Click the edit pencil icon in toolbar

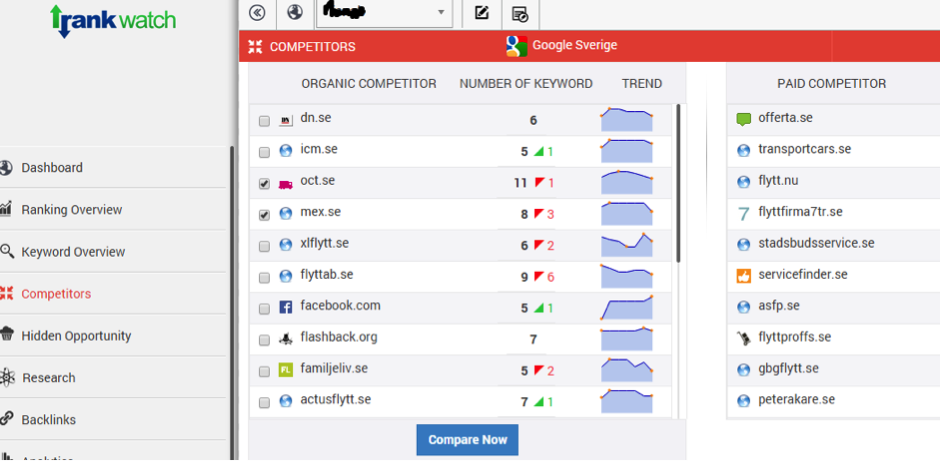[x=482, y=13]
